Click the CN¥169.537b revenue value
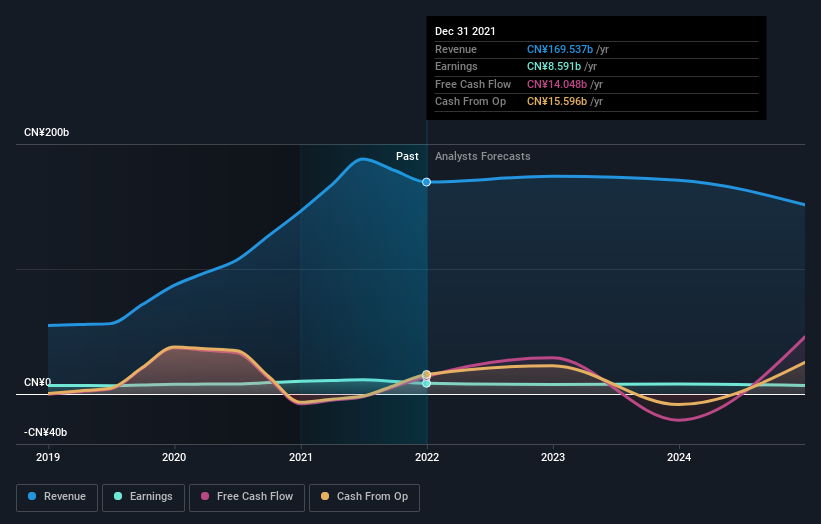The image size is (821, 524). (x=560, y=49)
